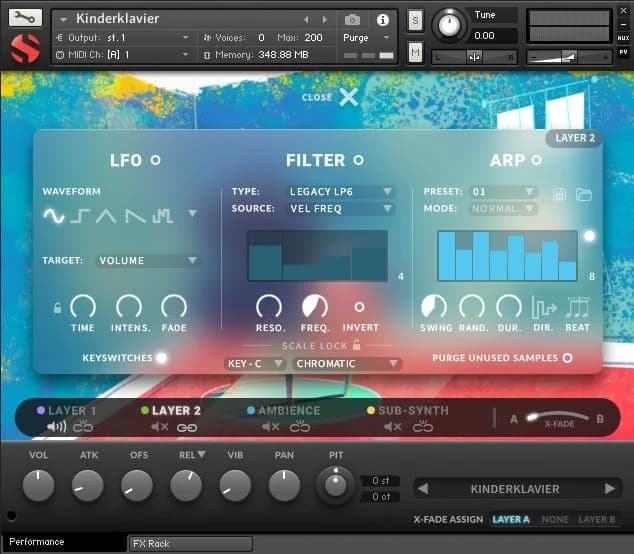The width and height of the screenshot is (634, 554).
Task: Click the ARP preset save disk icon
Action: 560,193
